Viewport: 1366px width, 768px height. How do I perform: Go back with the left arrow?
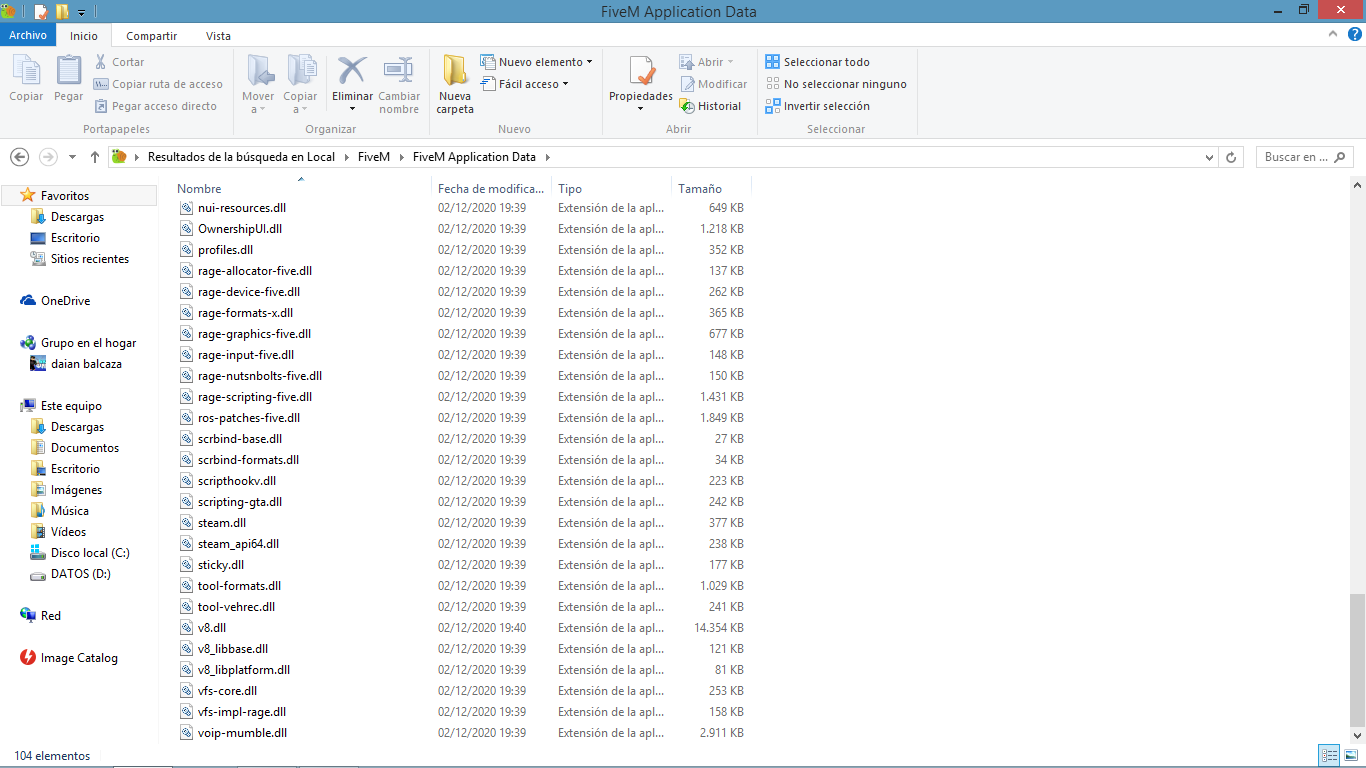coord(19,157)
